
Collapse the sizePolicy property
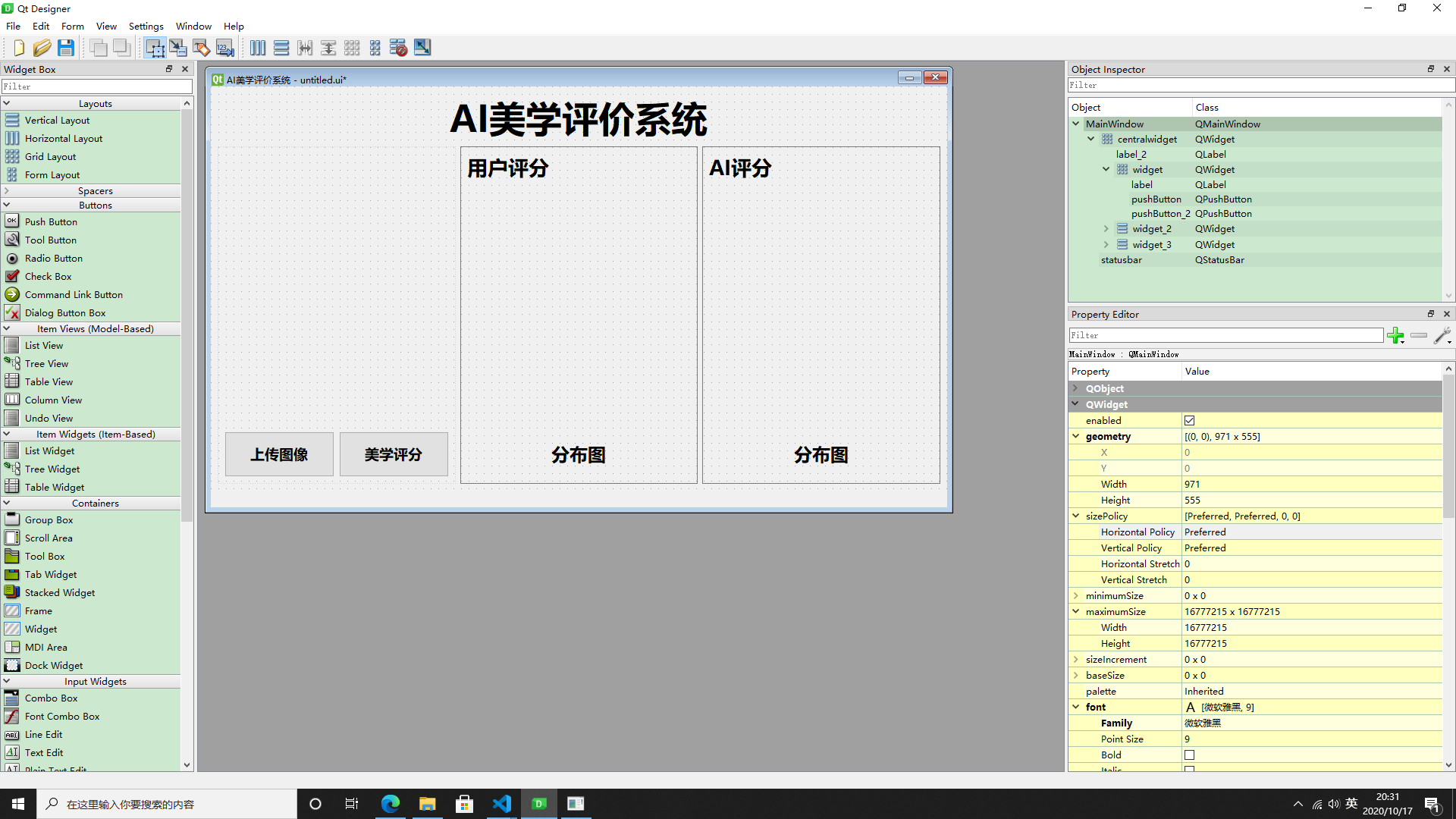tap(1075, 516)
